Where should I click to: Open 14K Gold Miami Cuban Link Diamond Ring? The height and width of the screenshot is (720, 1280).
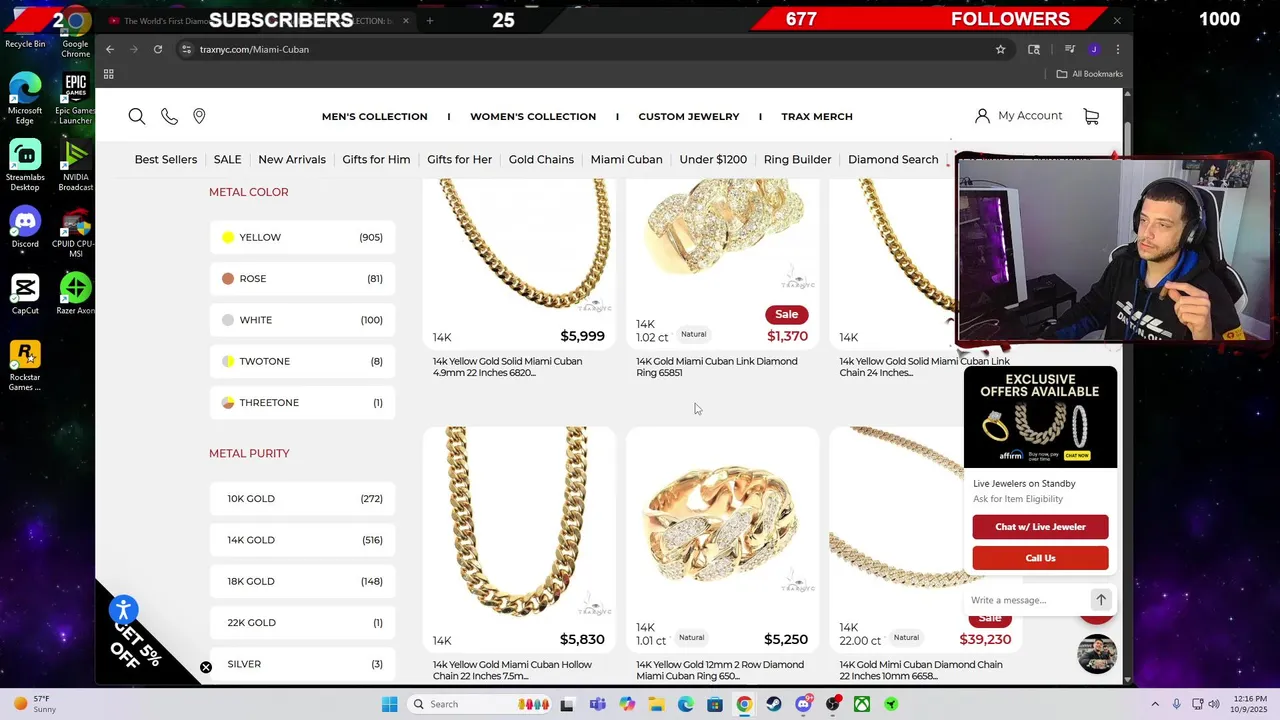coord(717,367)
